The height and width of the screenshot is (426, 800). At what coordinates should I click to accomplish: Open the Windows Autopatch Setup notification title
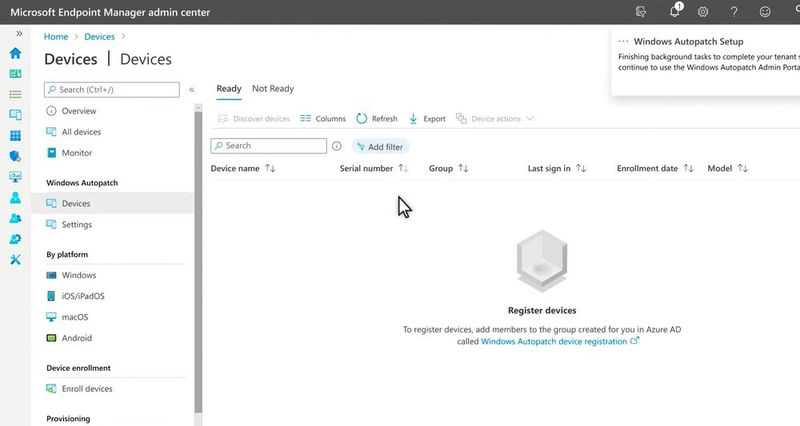coord(688,42)
